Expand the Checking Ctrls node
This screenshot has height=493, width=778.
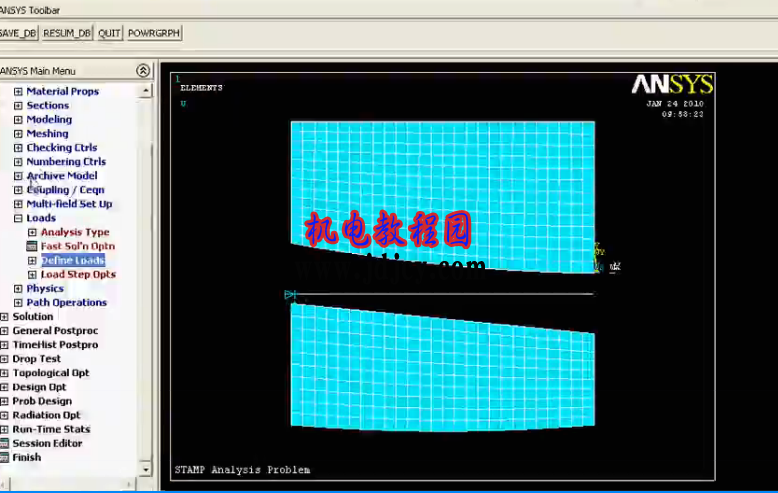coord(18,148)
